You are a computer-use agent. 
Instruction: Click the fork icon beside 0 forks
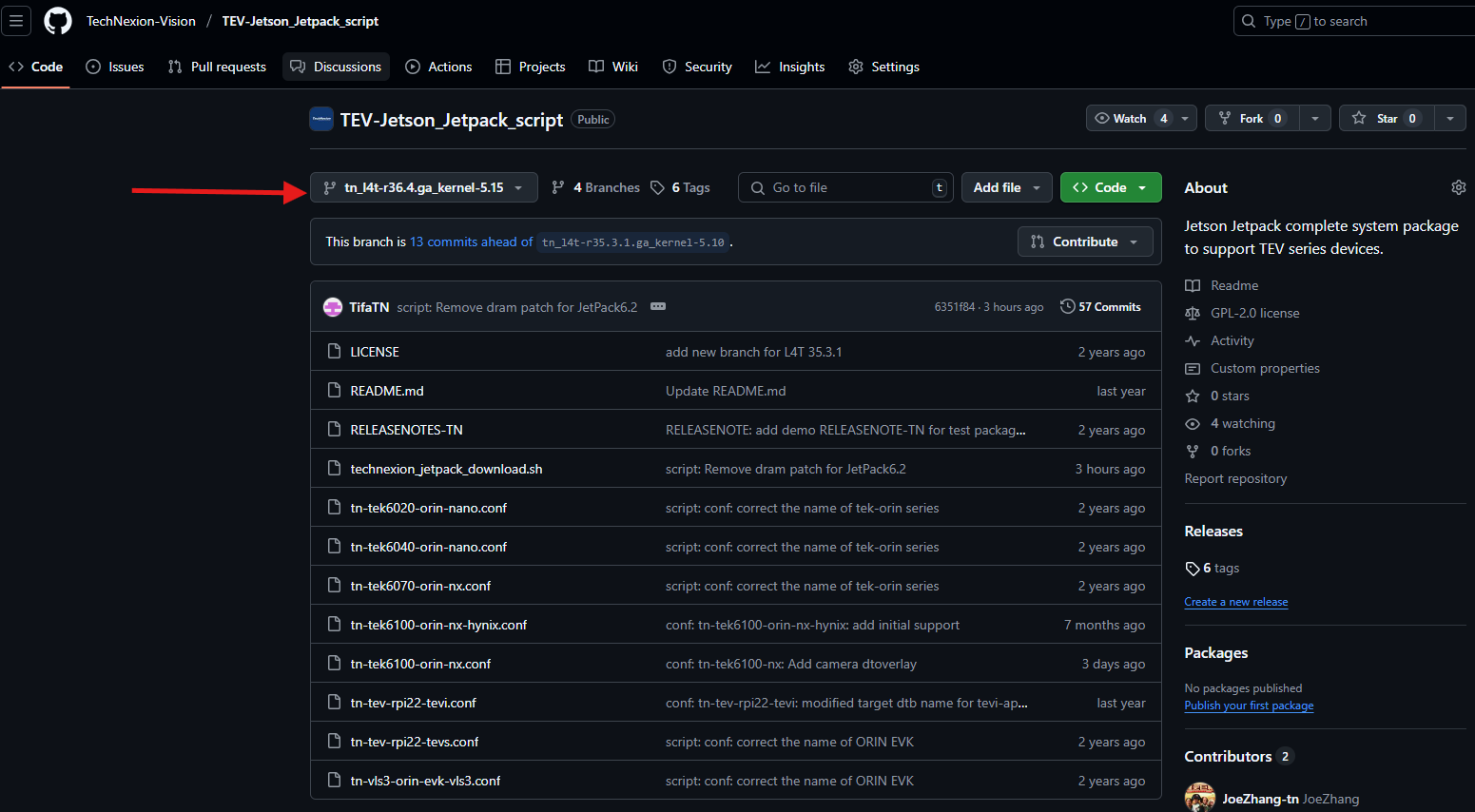click(x=1193, y=451)
